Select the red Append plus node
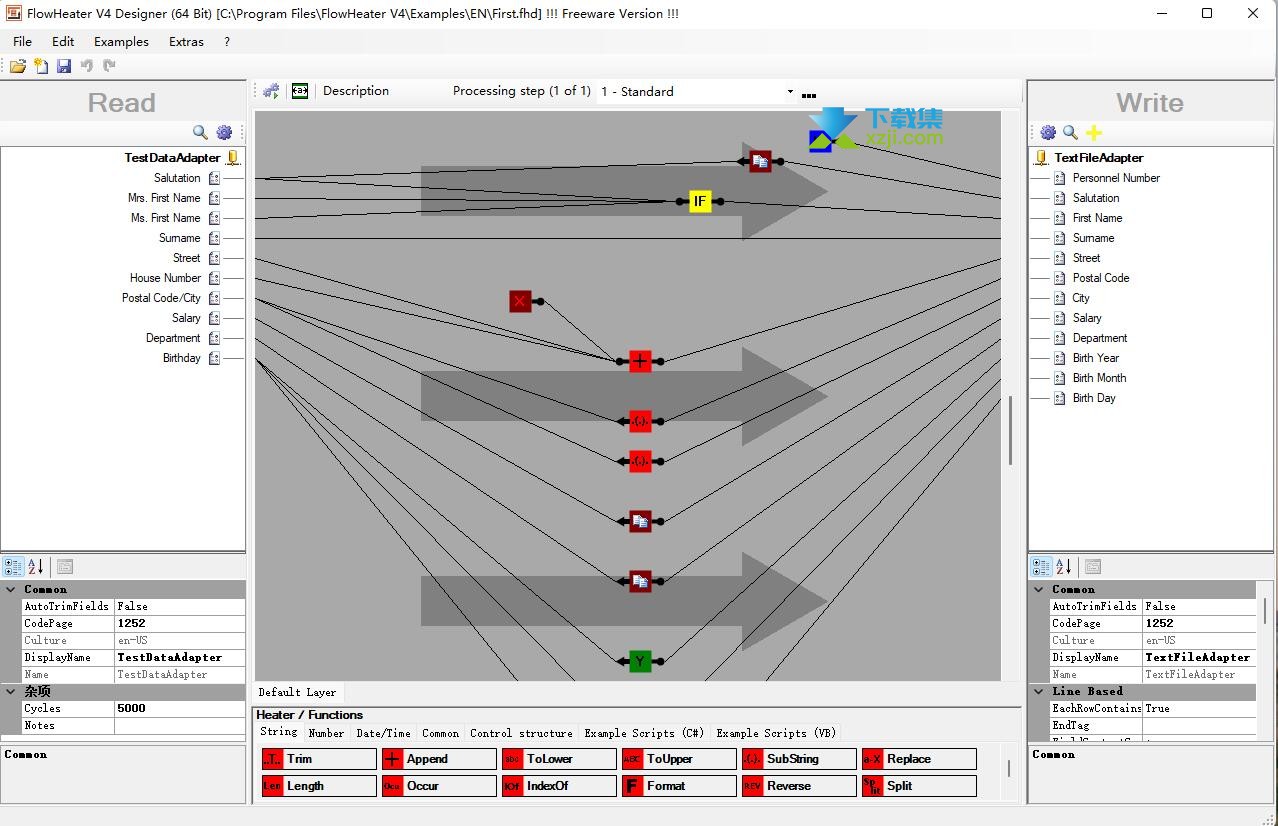This screenshot has height=826, width=1278. pyautogui.click(x=640, y=361)
